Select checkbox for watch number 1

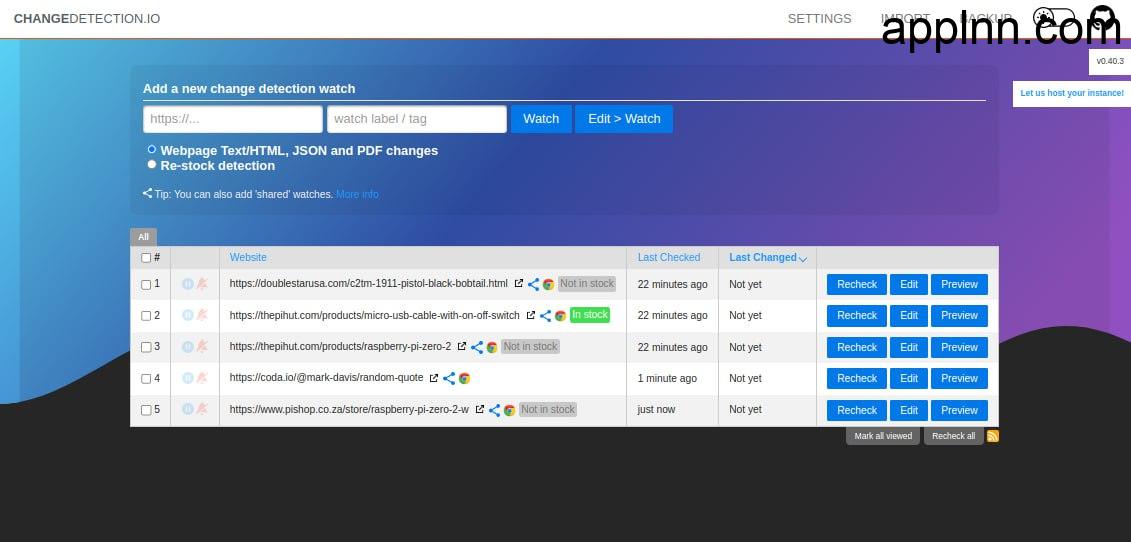pos(146,284)
